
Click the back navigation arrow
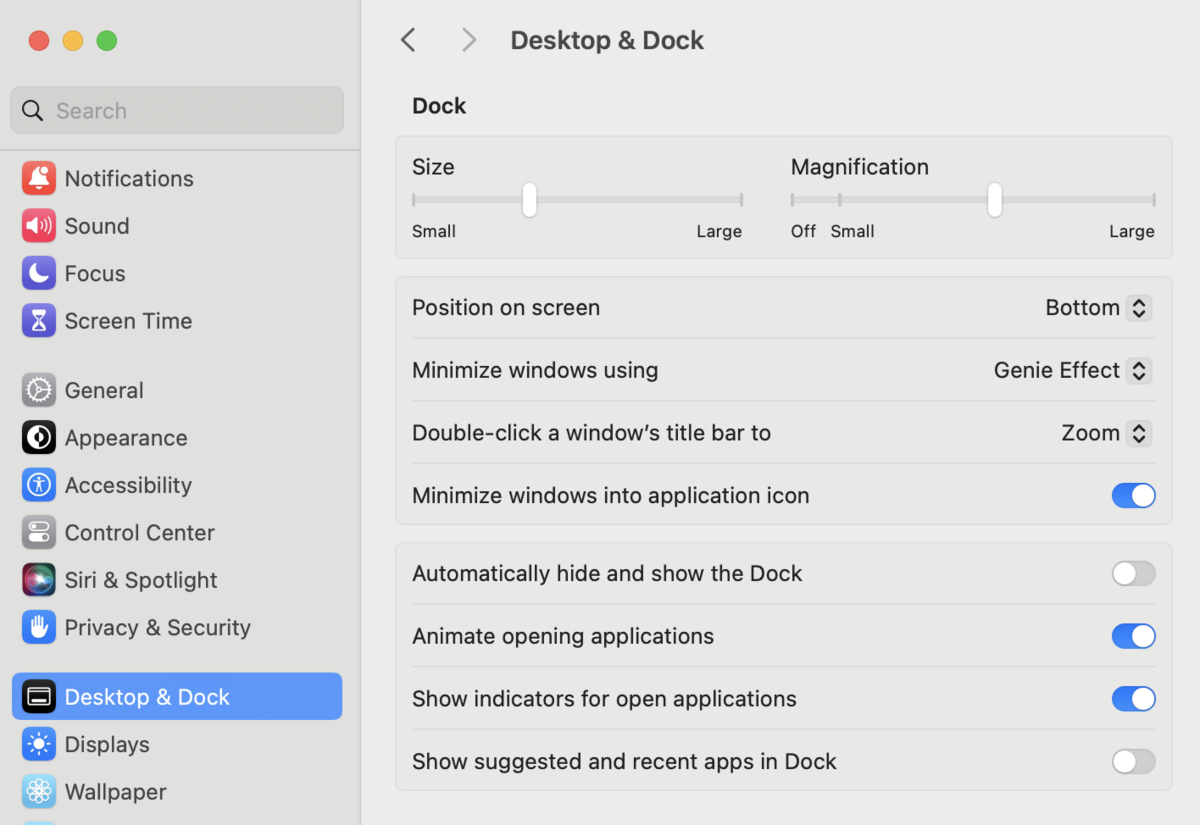[x=408, y=40]
